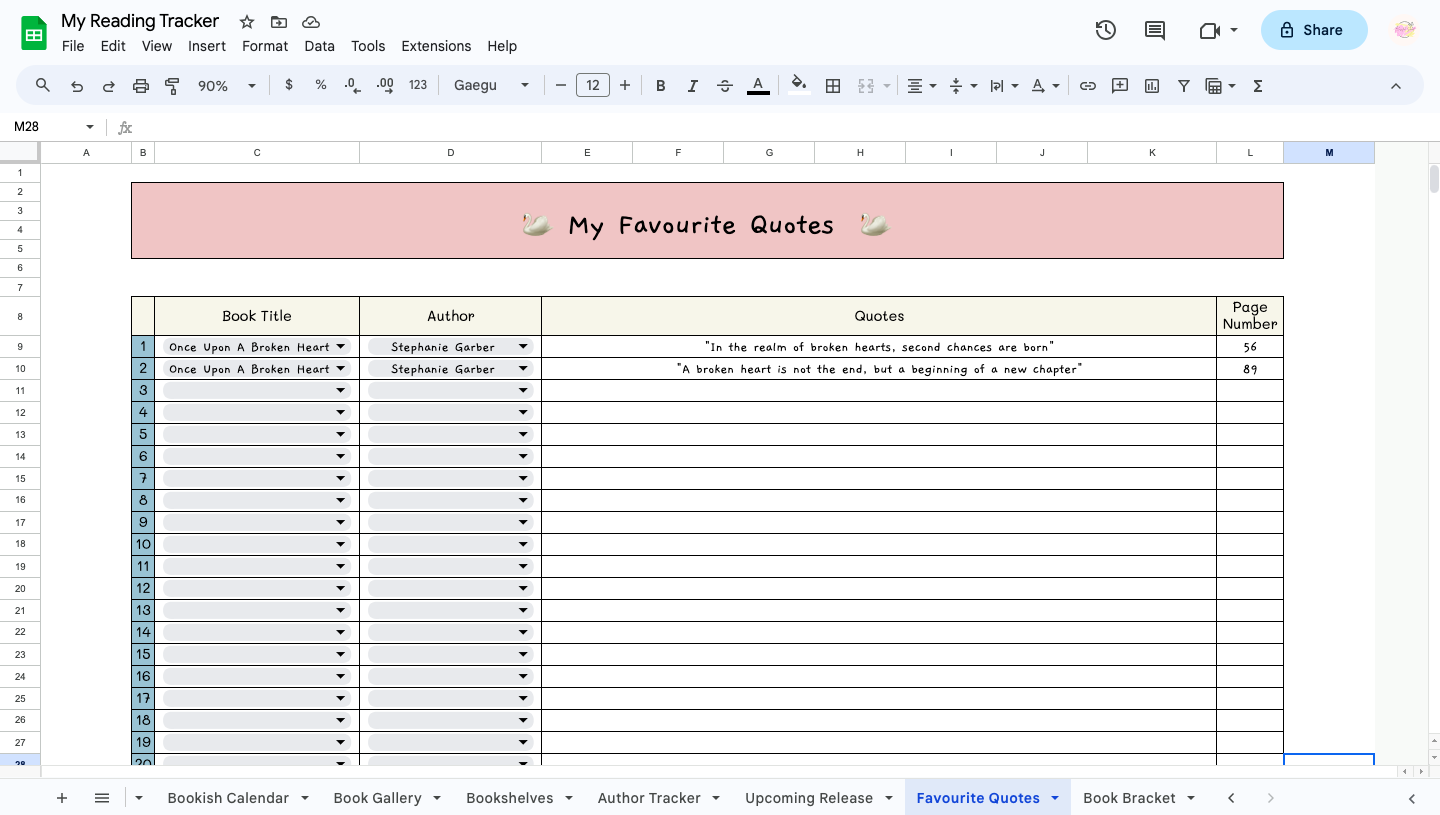Click the insert link icon
1440x815 pixels.
(1088, 86)
